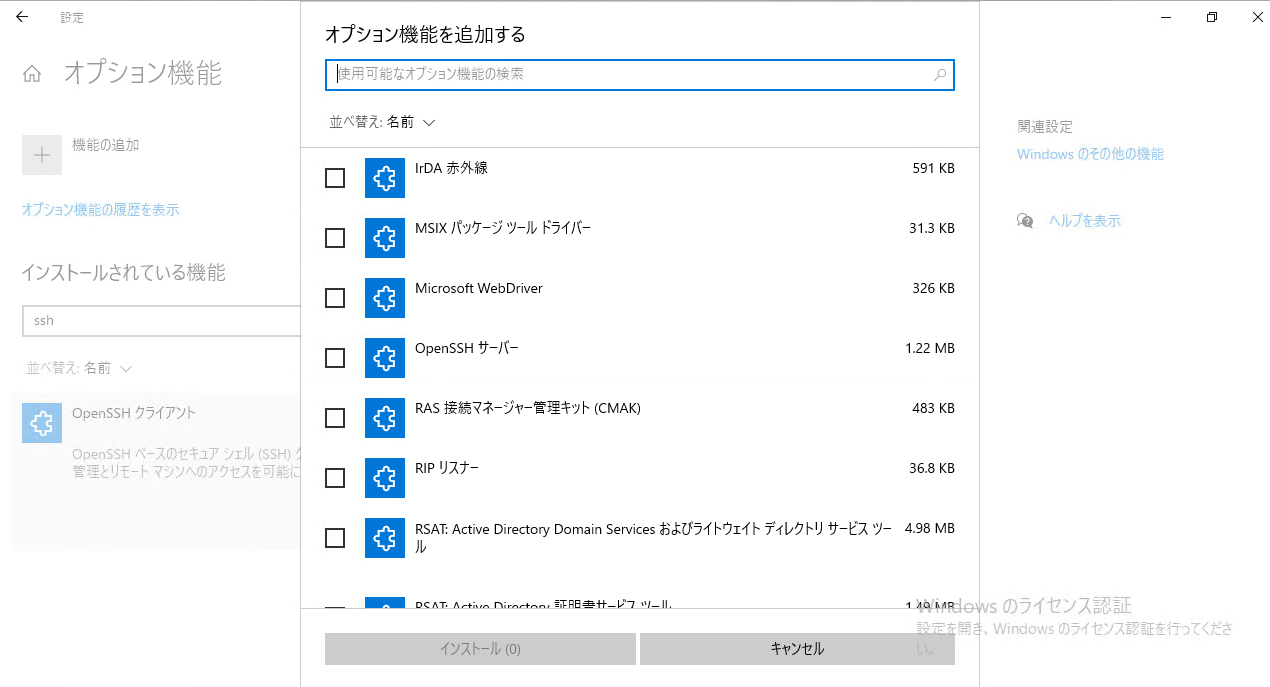Open オプション機能の履歴を表示 link
Viewport: 1270px width, 687px height.
[x=101, y=210]
